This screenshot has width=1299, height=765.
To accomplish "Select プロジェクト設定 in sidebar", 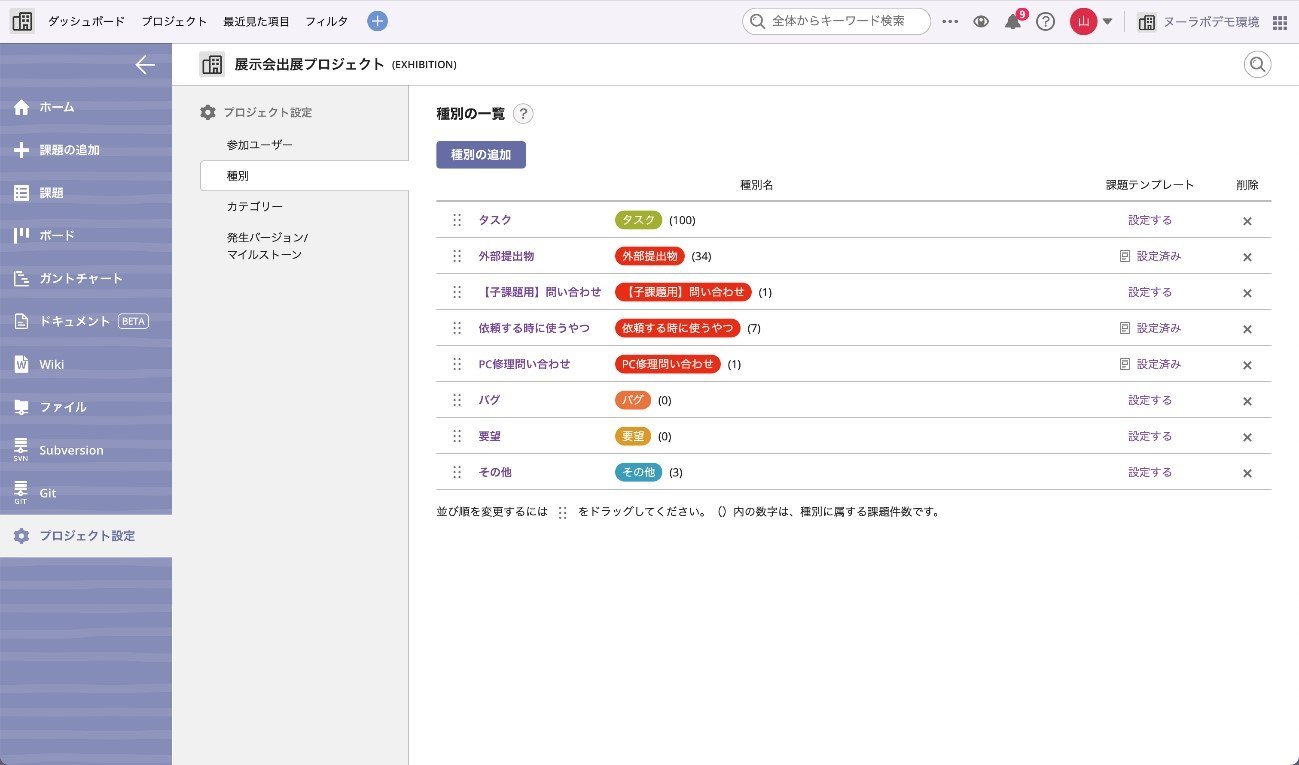I will pyautogui.click(x=86, y=536).
